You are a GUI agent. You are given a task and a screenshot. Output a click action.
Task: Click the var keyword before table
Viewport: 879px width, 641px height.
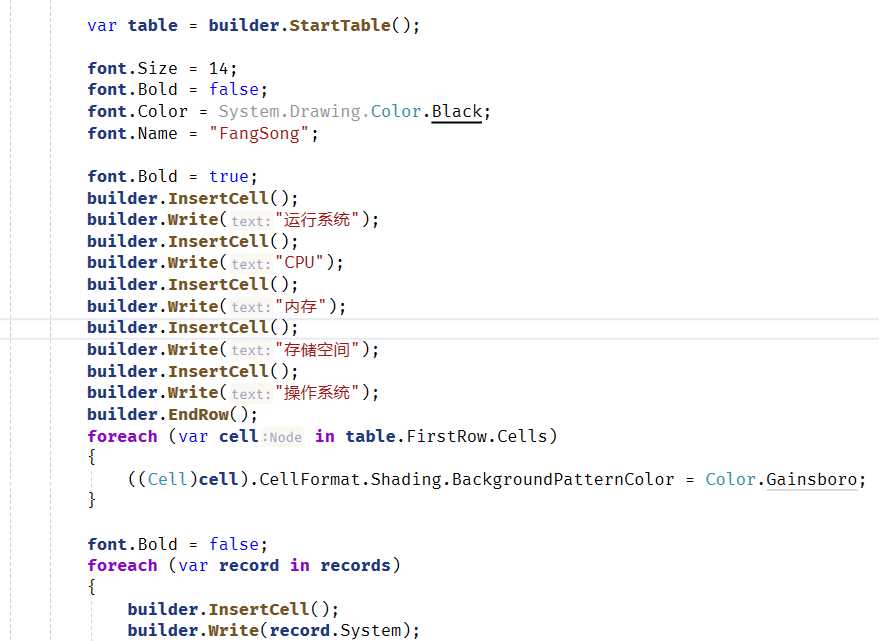click(102, 25)
